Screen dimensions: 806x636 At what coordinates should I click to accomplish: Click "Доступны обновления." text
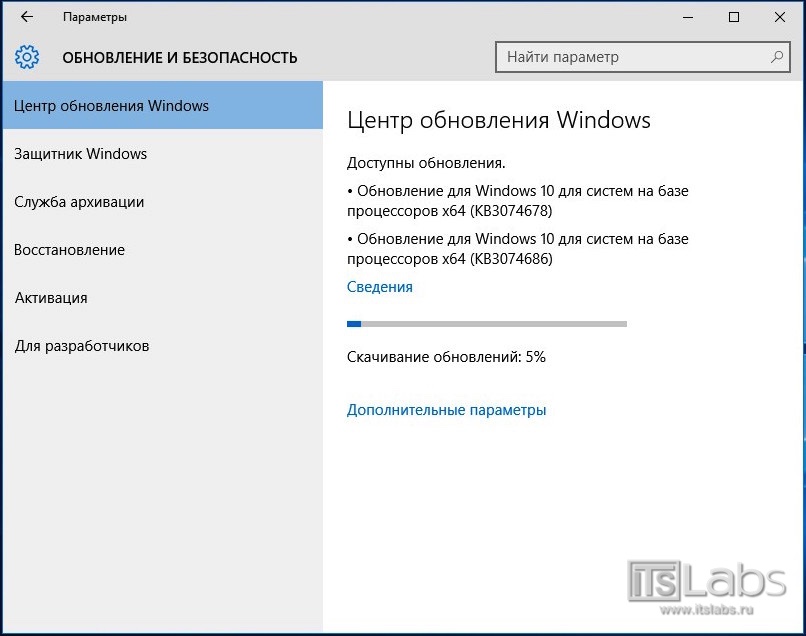pyautogui.click(x=426, y=163)
